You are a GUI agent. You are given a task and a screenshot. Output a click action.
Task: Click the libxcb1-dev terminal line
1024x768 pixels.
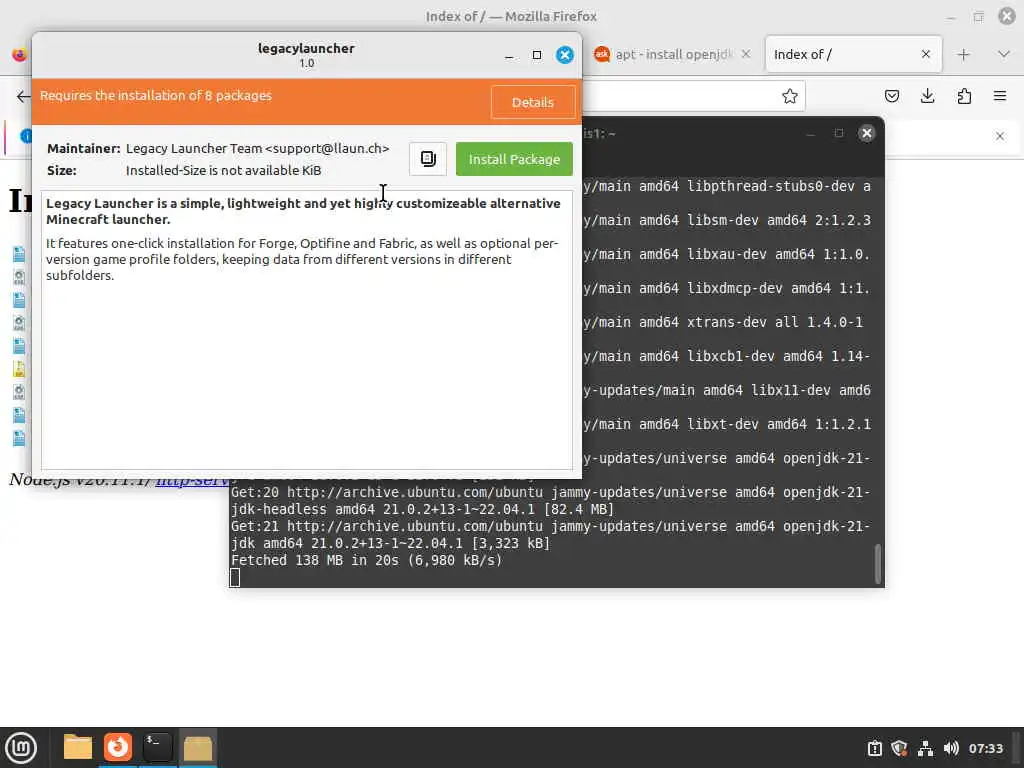(x=727, y=356)
